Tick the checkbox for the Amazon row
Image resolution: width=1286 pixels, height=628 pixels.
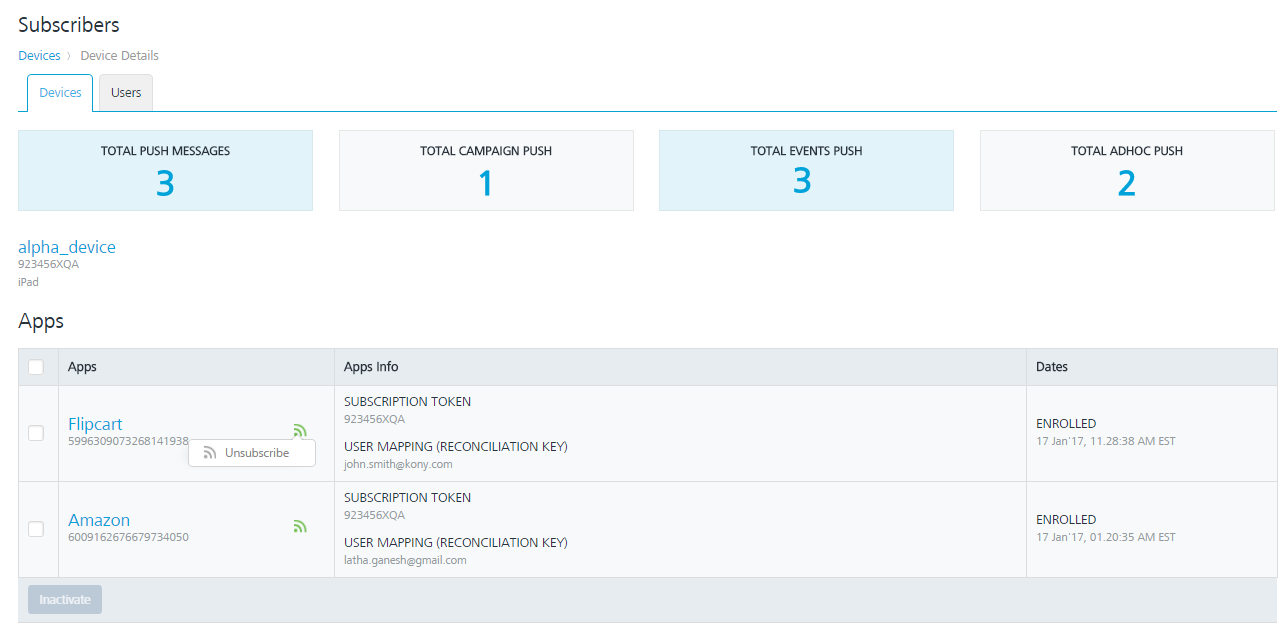[36, 529]
